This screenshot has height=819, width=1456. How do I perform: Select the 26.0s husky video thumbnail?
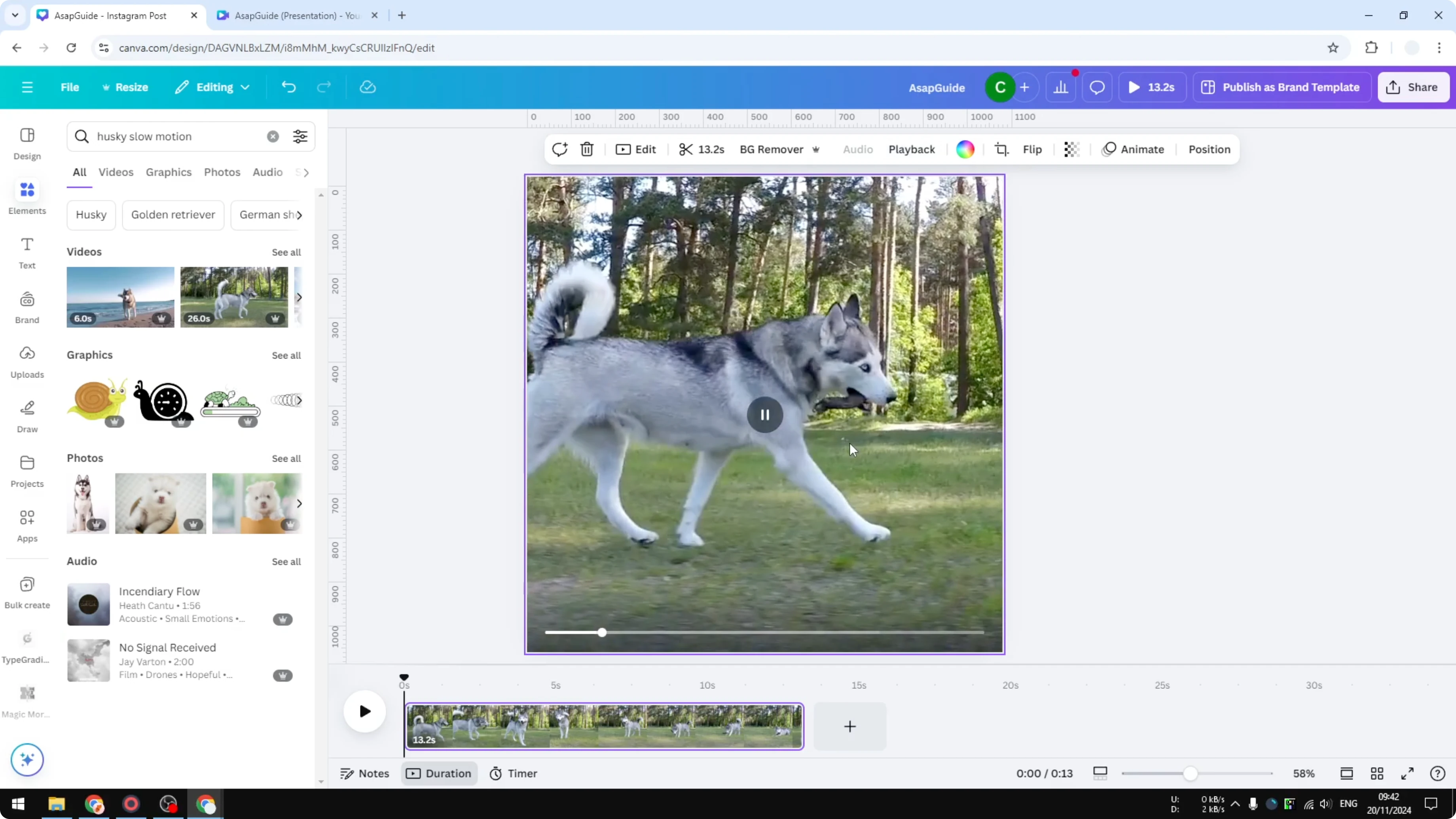233,297
